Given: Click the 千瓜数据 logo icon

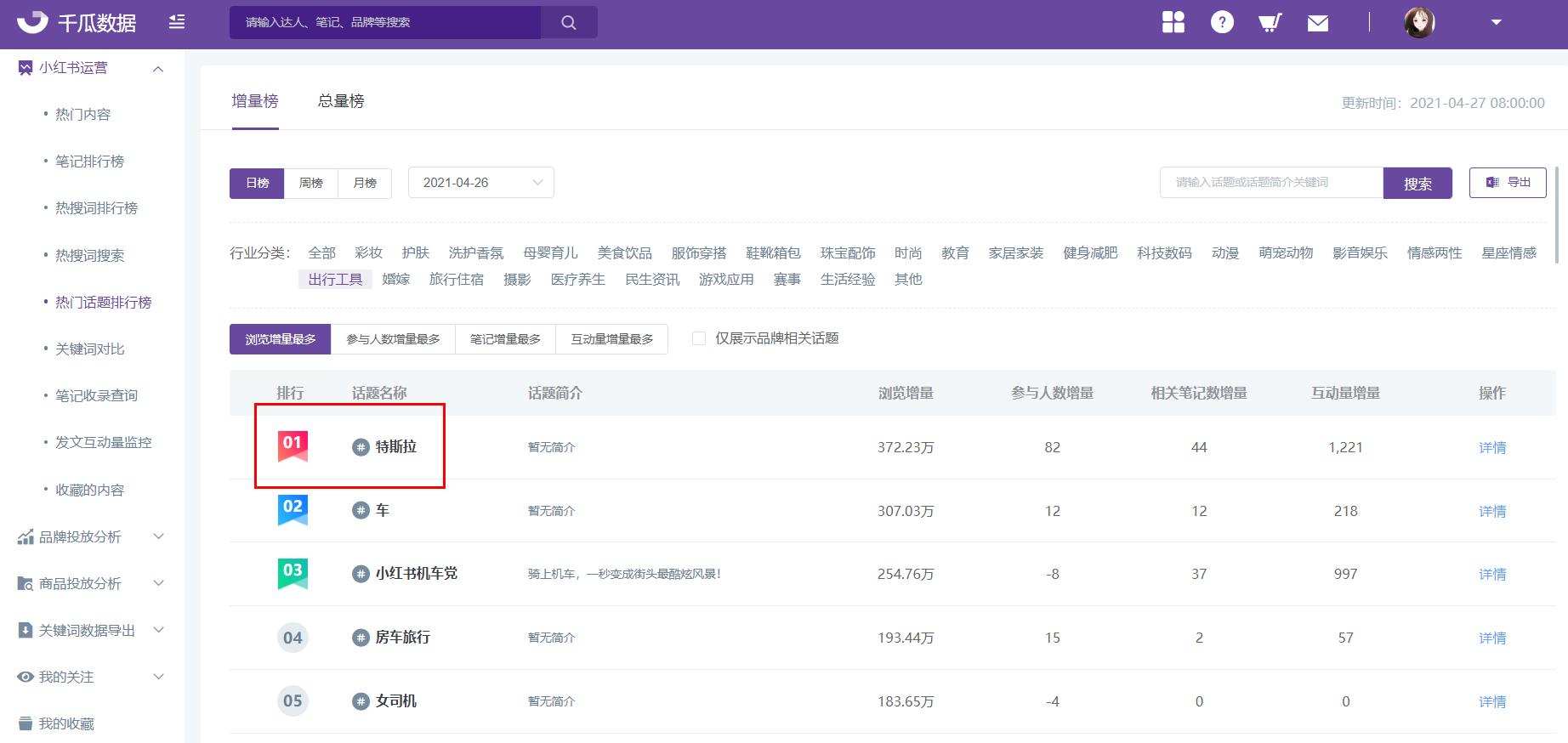Looking at the screenshot, I should tap(32, 22).
